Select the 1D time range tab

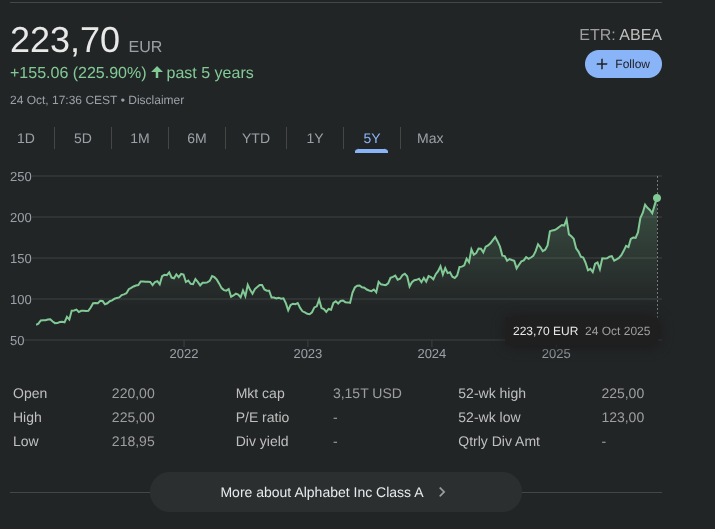coord(26,138)
